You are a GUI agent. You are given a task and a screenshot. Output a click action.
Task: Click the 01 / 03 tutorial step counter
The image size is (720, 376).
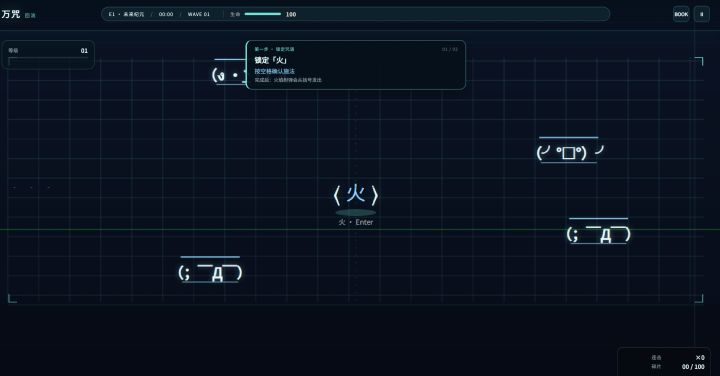pos(450,49)
